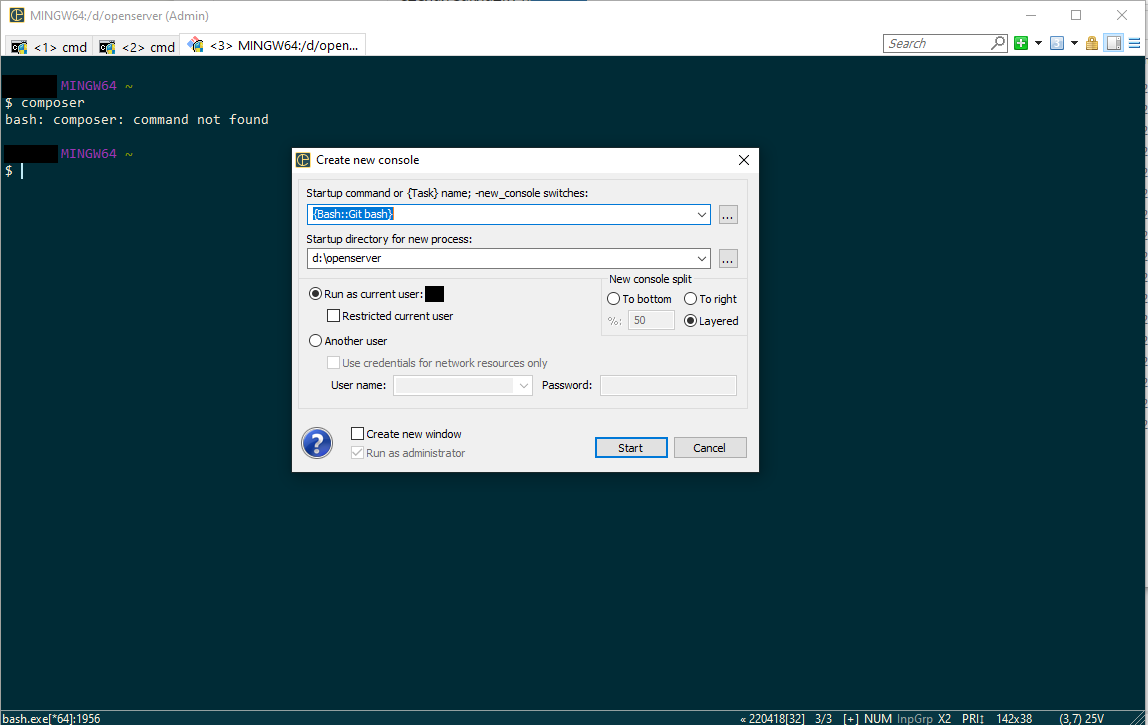Open the hamburger system menu icon
Image resolution: width=1148 pixels, height=725 pixels.
click(x=1134, y=43)
